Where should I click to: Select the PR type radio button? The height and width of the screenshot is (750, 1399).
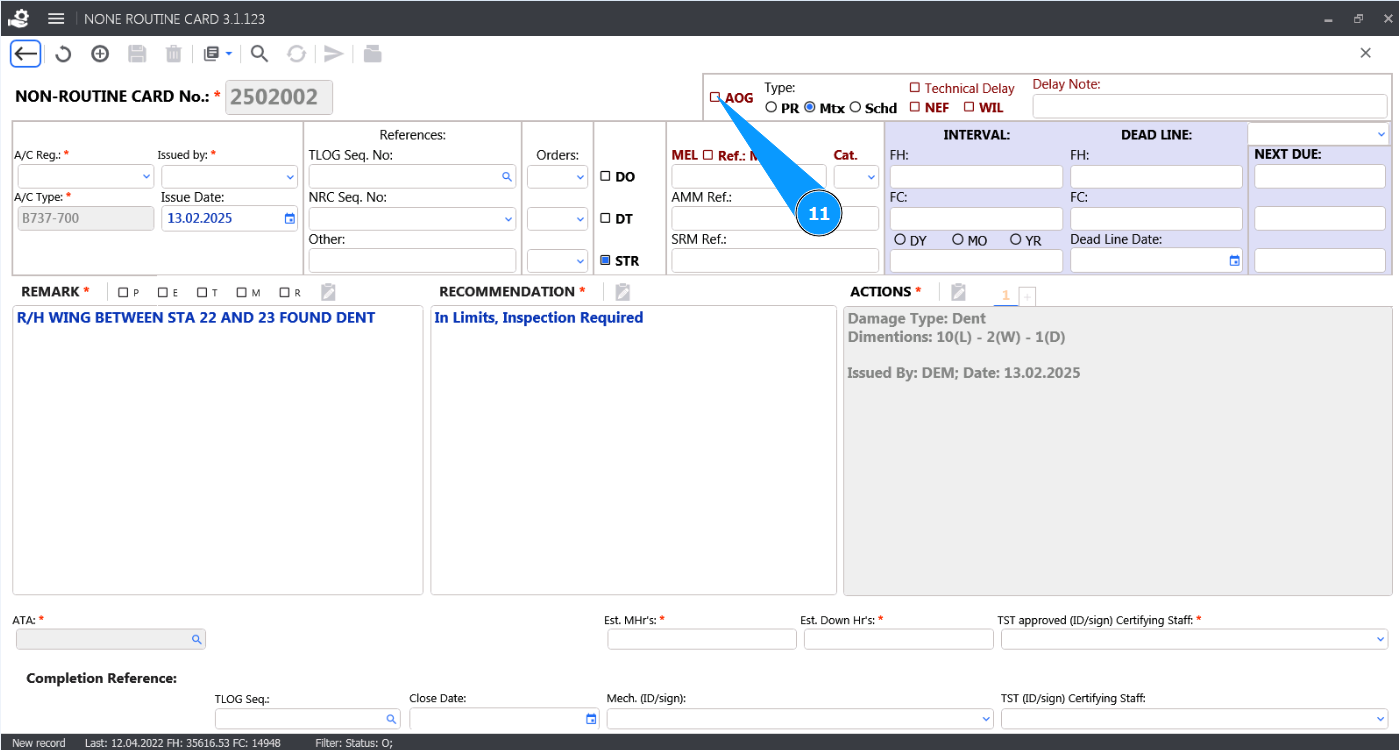(771, 107)
